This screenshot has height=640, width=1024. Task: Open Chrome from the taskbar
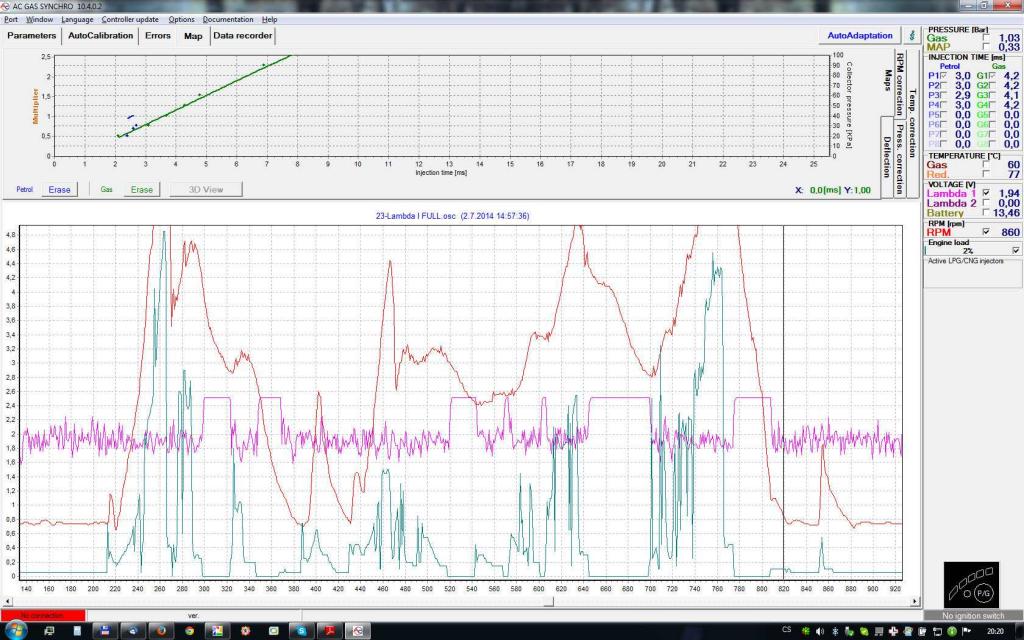click(x=188, y=632)
